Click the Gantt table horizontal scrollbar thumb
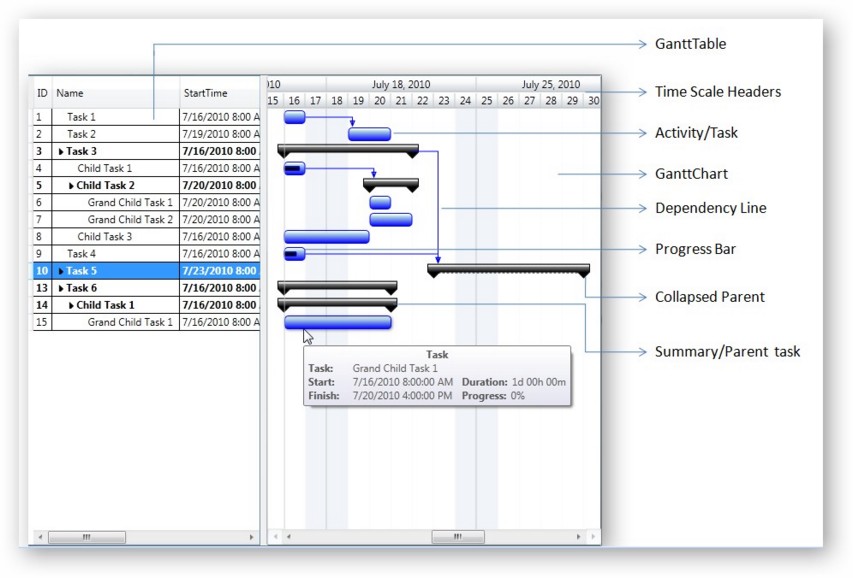 [87, 537]
